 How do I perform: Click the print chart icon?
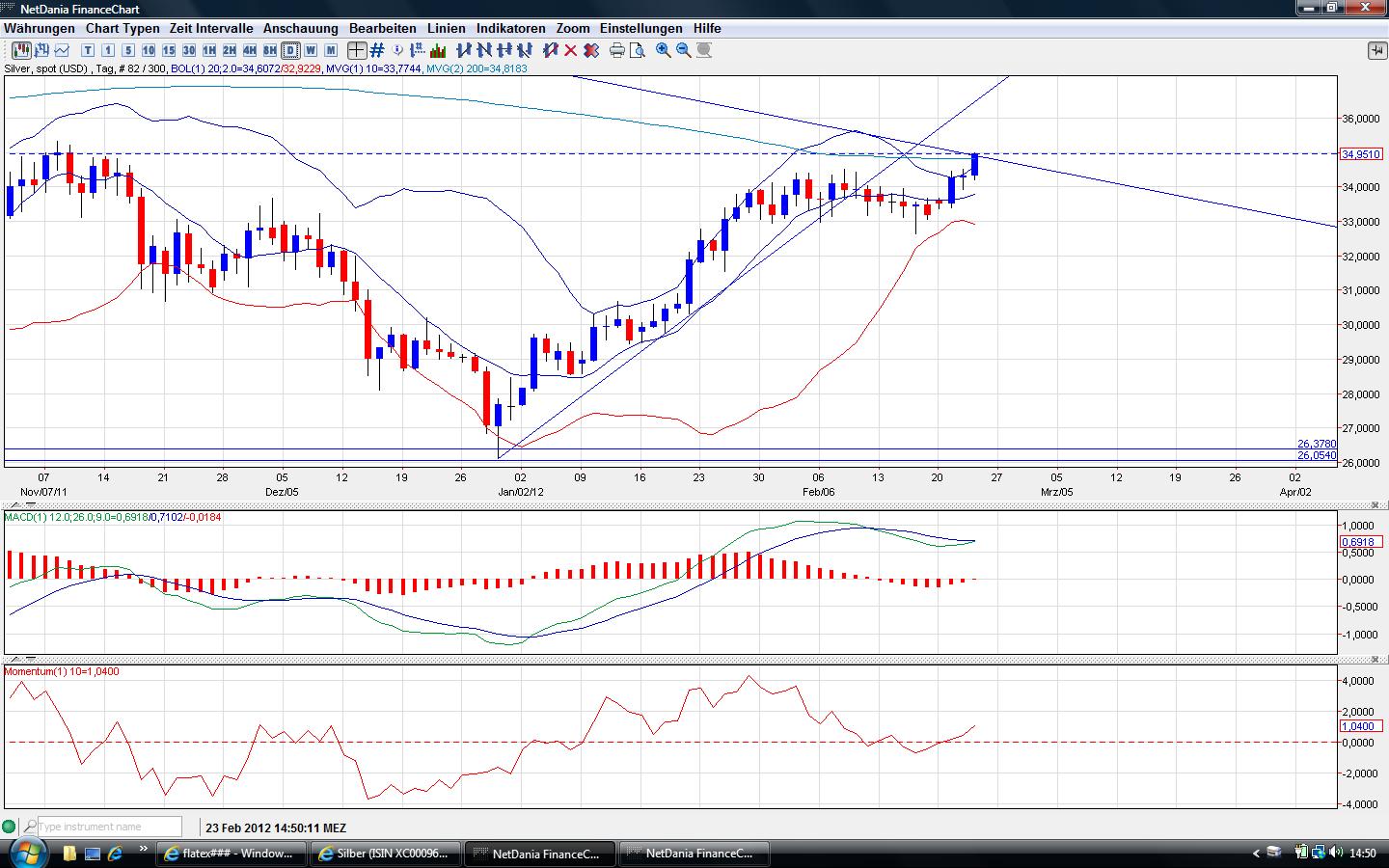click(x=617, y=50)
